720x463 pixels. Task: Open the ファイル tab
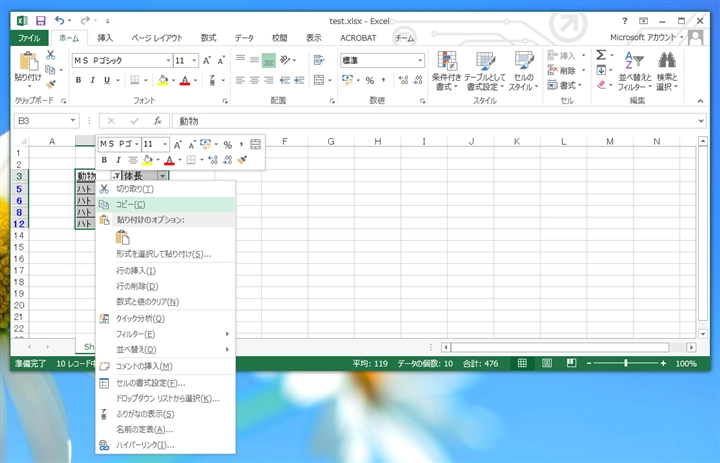(x=29, y=38)
